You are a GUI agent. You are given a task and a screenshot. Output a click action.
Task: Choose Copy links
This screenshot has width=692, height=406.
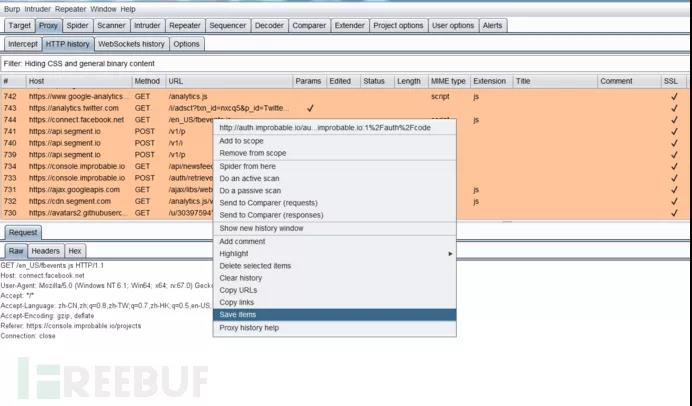point(335,302)
